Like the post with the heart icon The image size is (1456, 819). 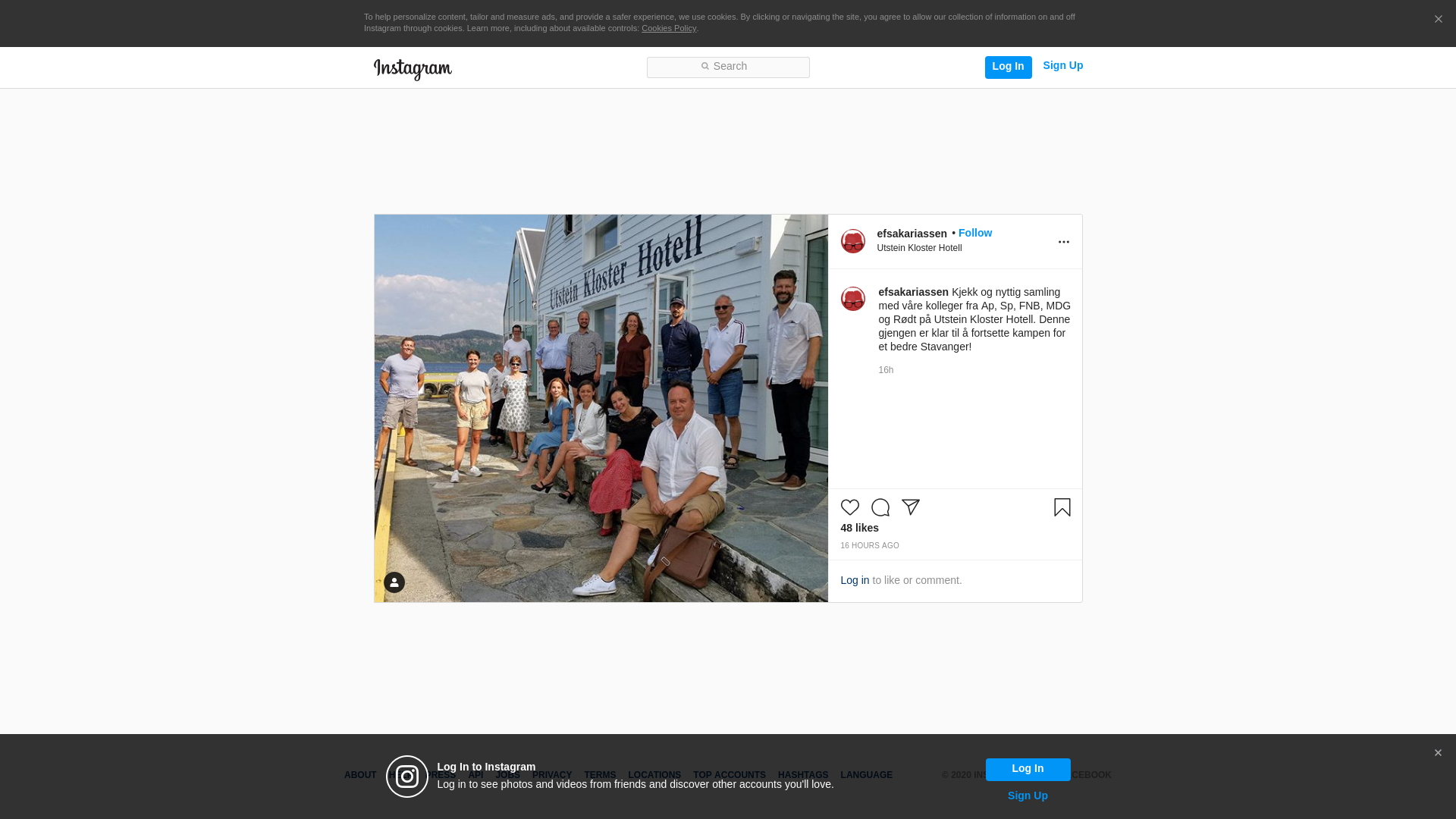[x=850, y=507]
